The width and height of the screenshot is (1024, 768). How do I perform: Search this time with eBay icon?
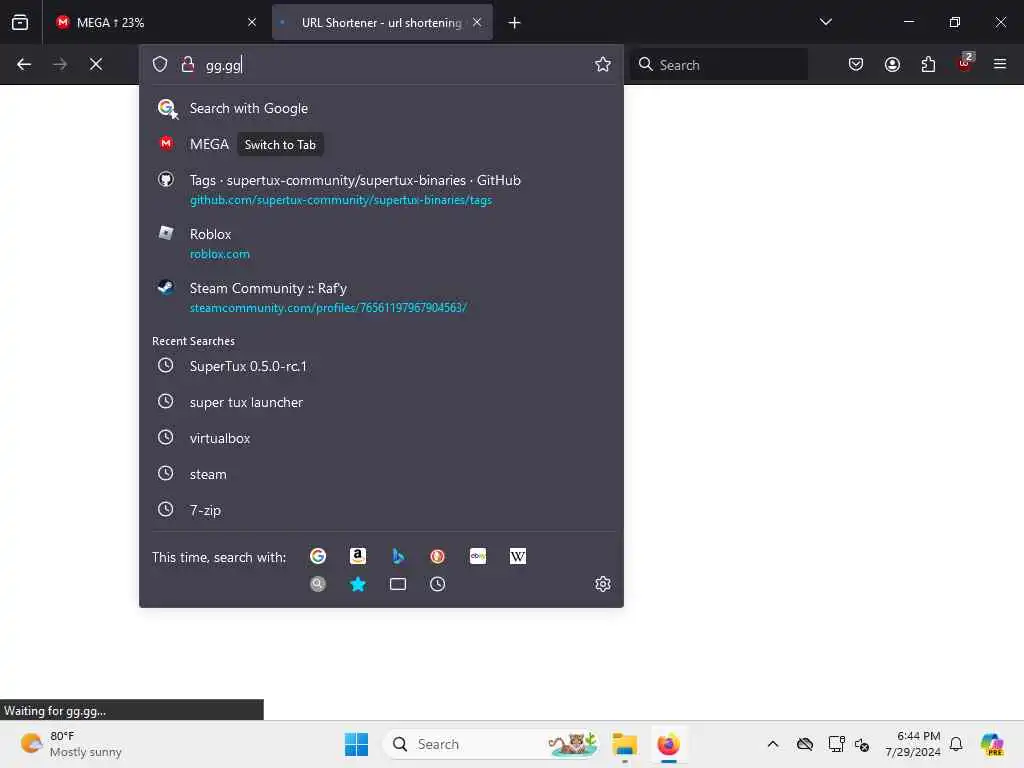(x=477, y=556)
